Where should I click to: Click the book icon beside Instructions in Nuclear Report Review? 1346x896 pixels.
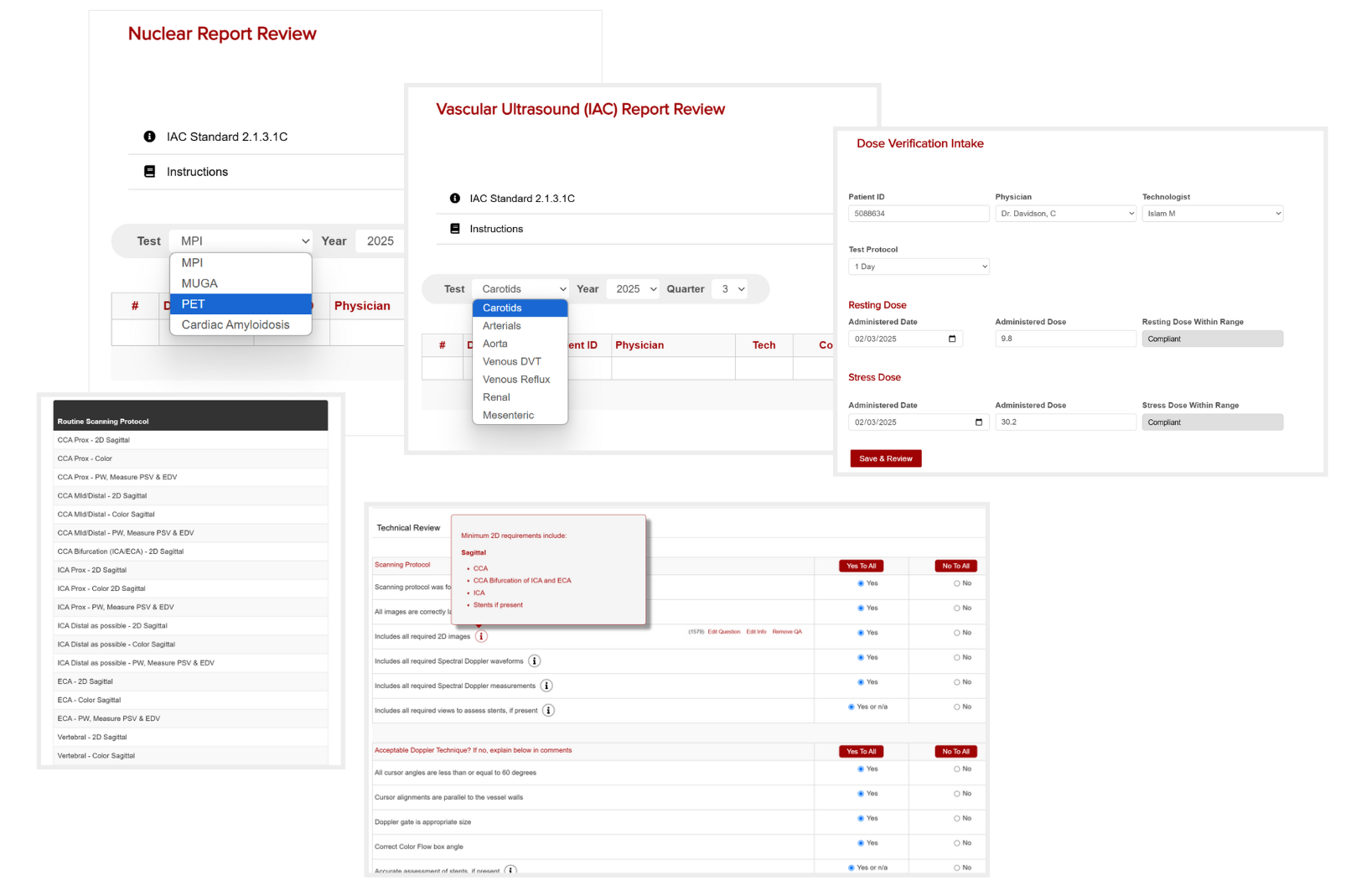coord(149,172)
